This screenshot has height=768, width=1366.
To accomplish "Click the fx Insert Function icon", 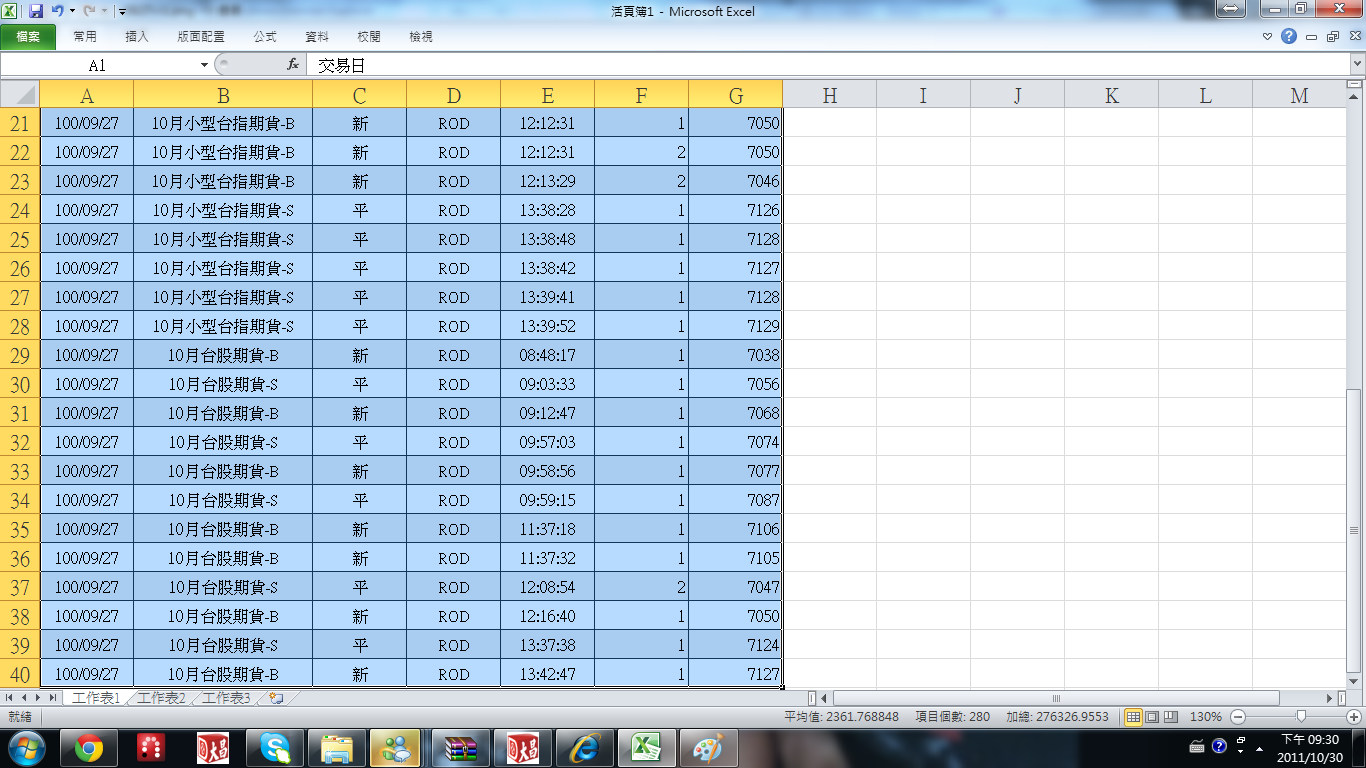I will tap(293, 65).
